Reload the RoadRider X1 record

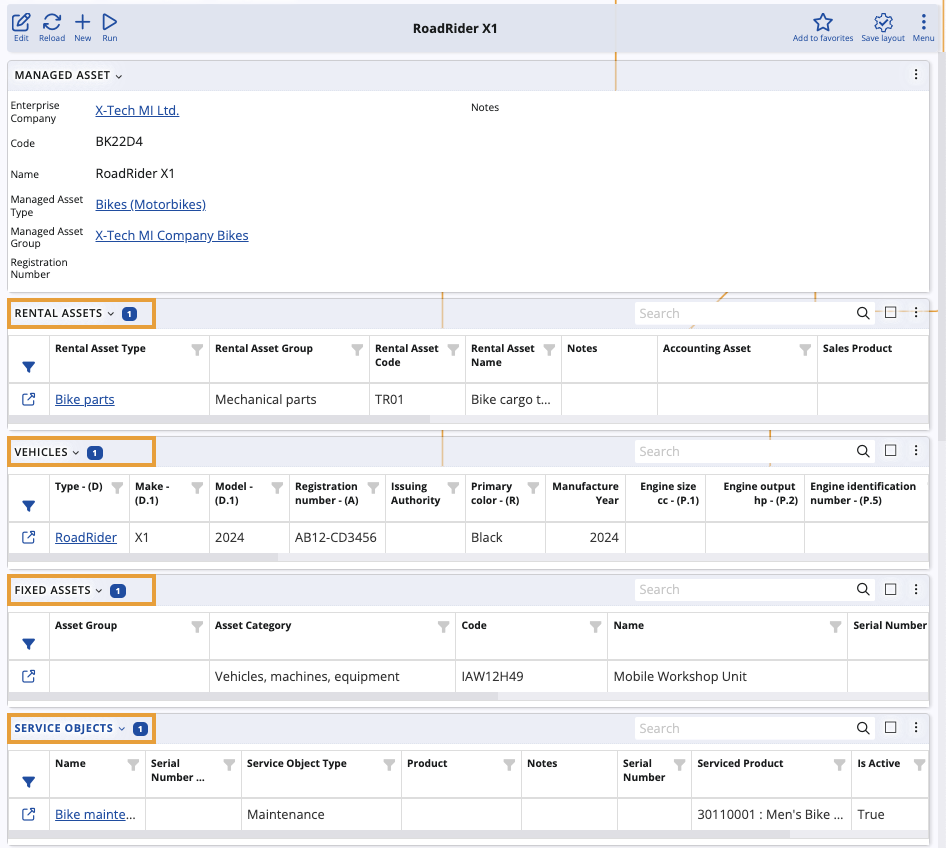52,27
